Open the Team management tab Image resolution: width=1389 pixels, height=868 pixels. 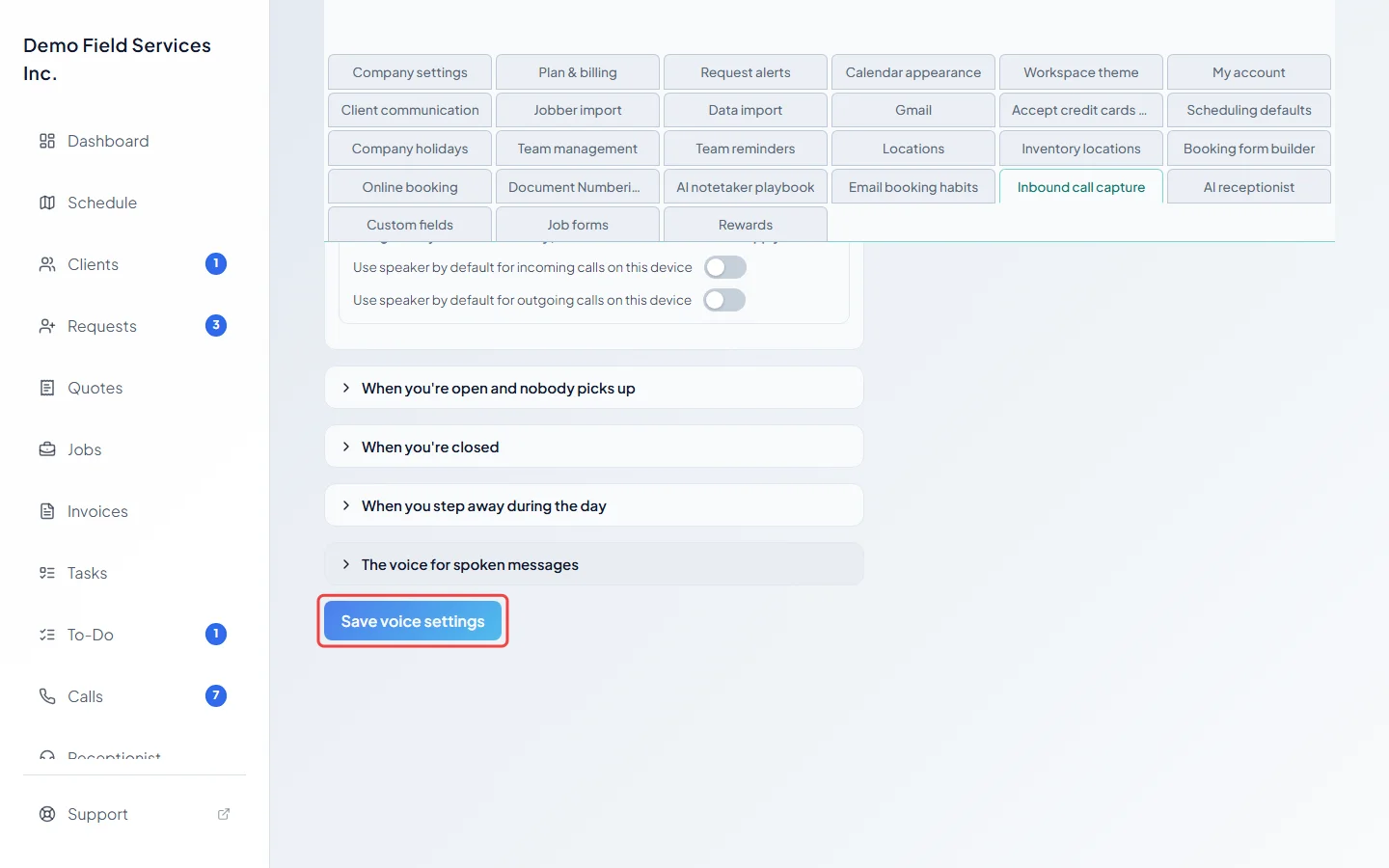578,149
